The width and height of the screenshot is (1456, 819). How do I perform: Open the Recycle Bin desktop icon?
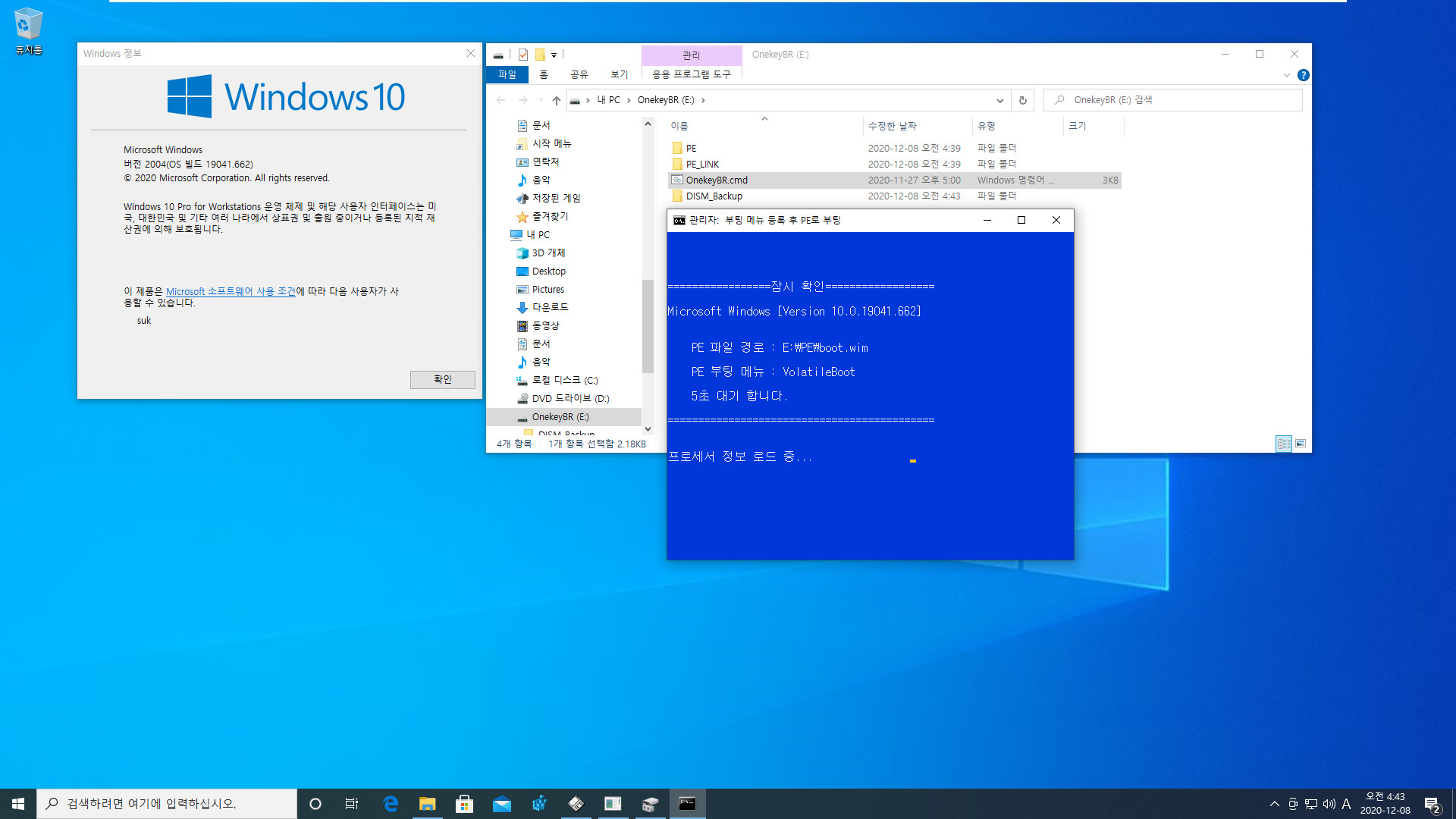pyautogui.click(x=28, y=32)
